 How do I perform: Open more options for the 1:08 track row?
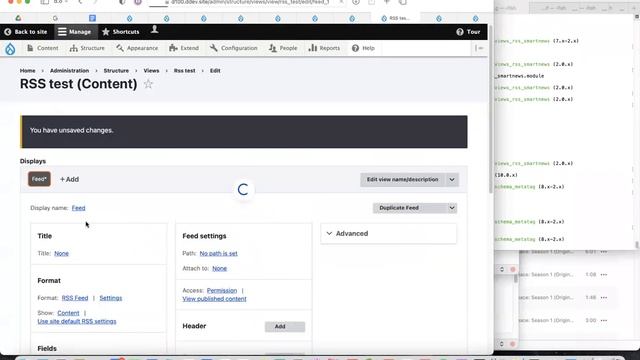[x=604, y=275]
